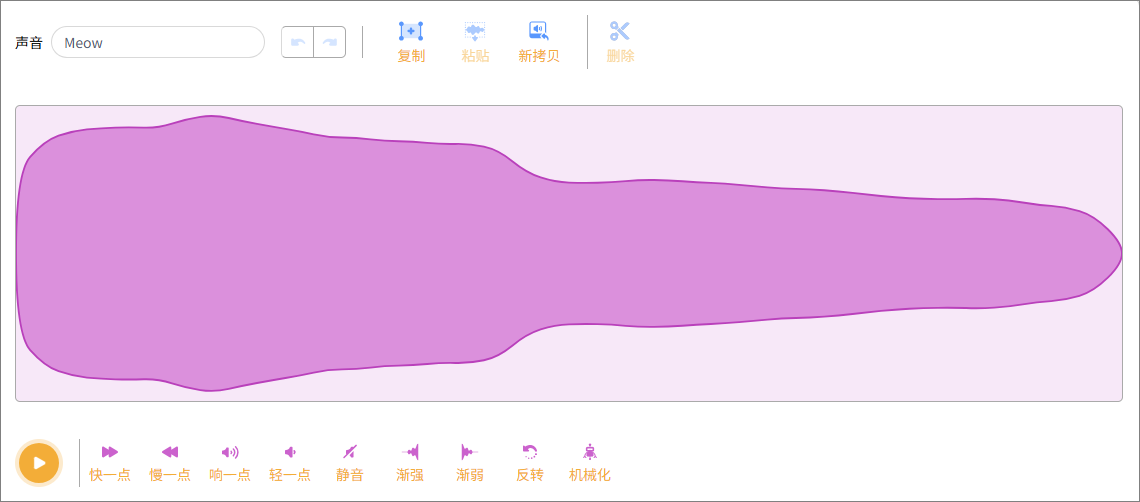Click the mute (静音) icon
The height and width of the screenshot is (502, 1140).
coord(350,452)
